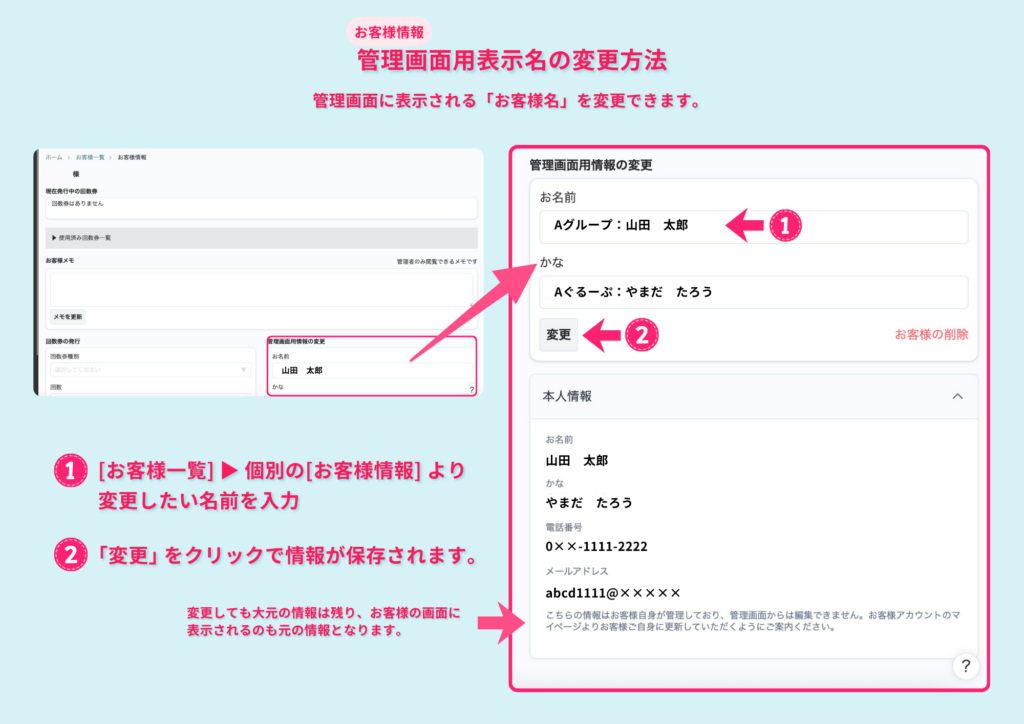The image size is (1024, 724).
Task: Collapse the 本人情報 section with its chevron
Action: [x=957, y=396]
